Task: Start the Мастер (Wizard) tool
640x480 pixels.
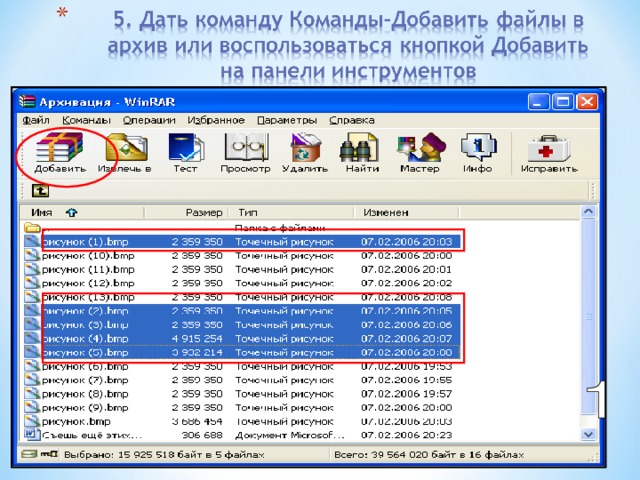Action: coord(419,152)
